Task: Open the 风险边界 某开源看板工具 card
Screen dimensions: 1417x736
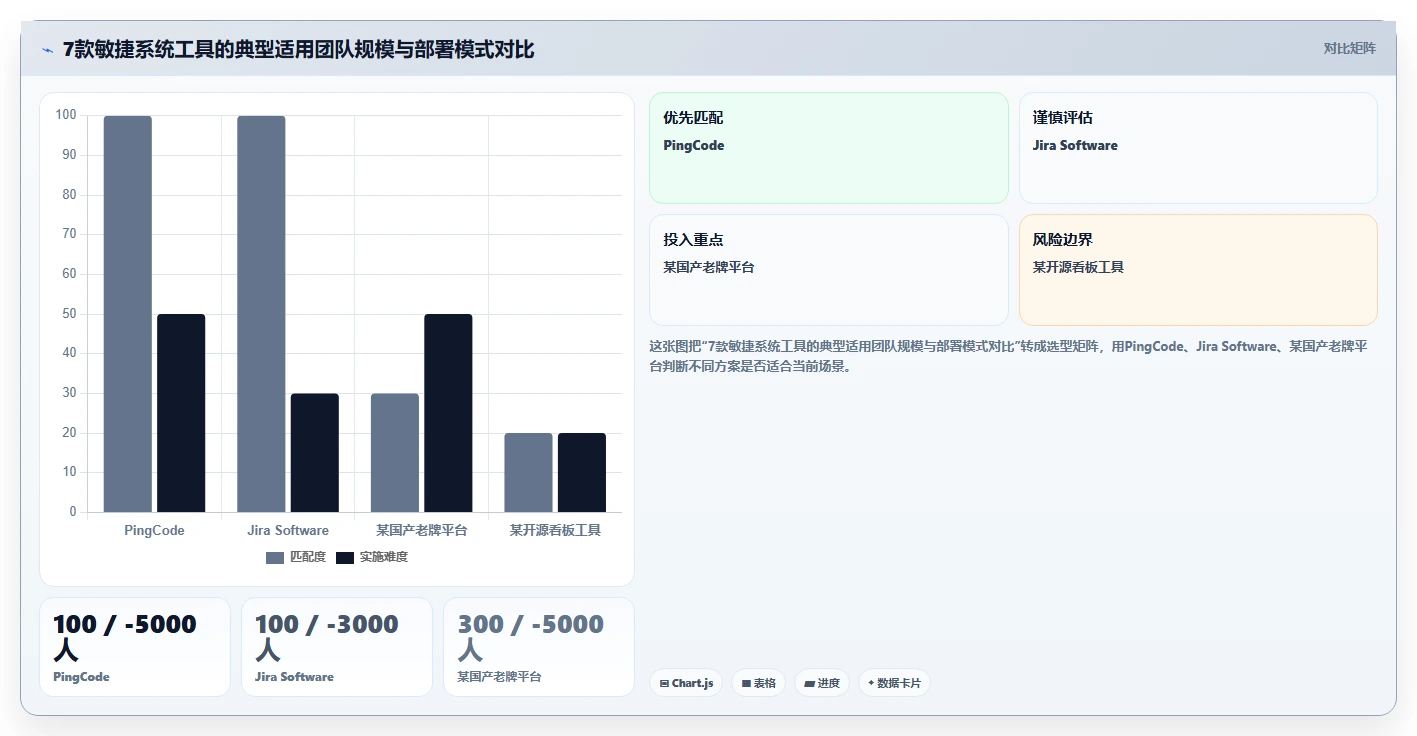Action: tap(1198, 270)
